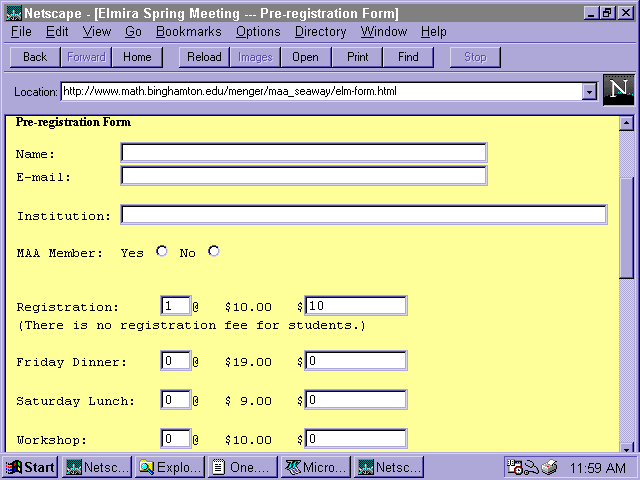The height and width of the screenshot is (480, 640).
Task: Click the Name input field
Action: pyautogui.click(x=304, y=153)
